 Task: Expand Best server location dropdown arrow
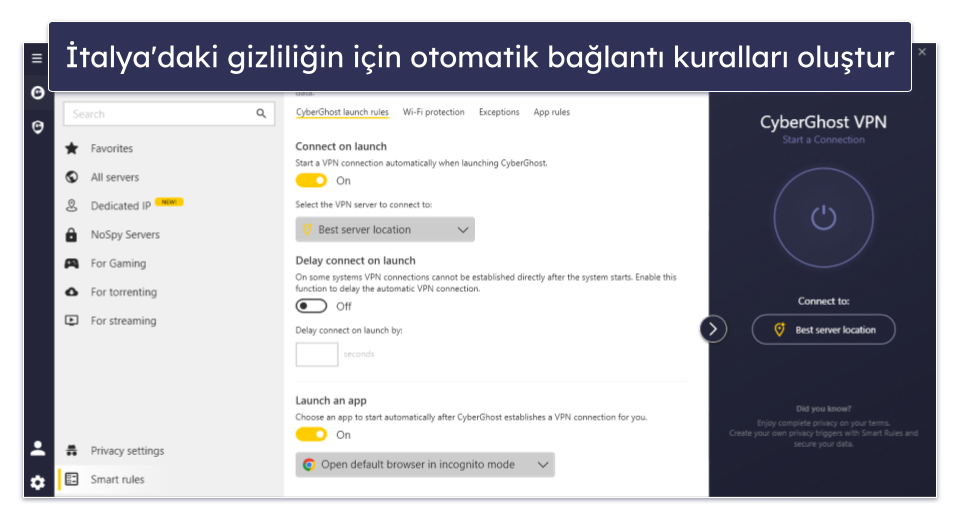463,230
